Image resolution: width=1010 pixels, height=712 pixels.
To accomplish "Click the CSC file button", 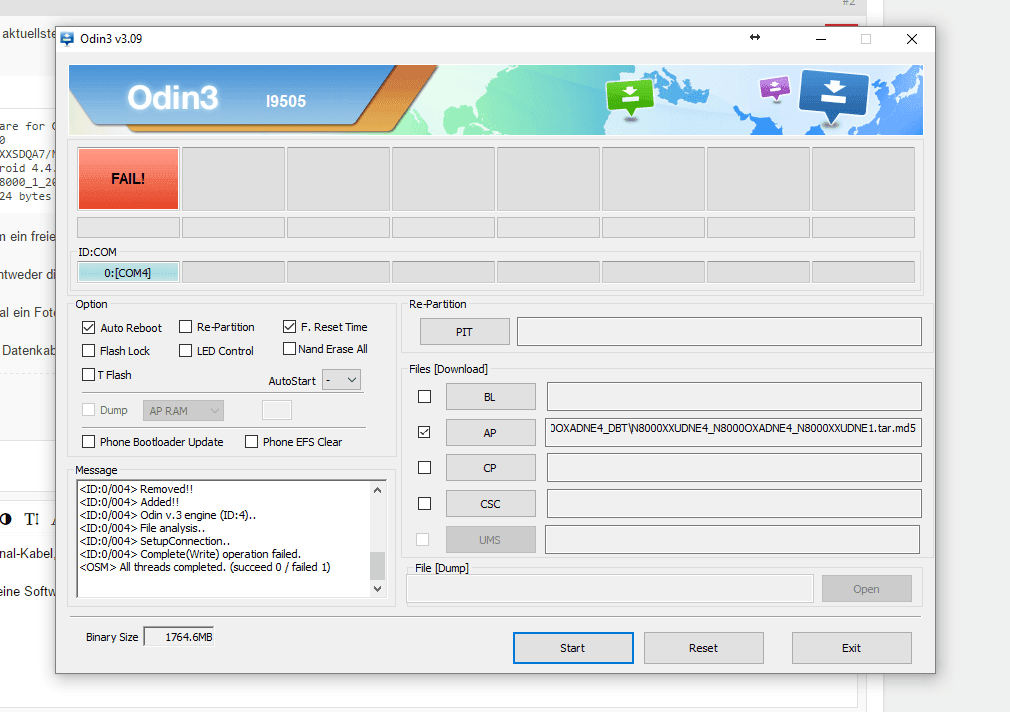I will pyautogui.click(x=490, y=504).
